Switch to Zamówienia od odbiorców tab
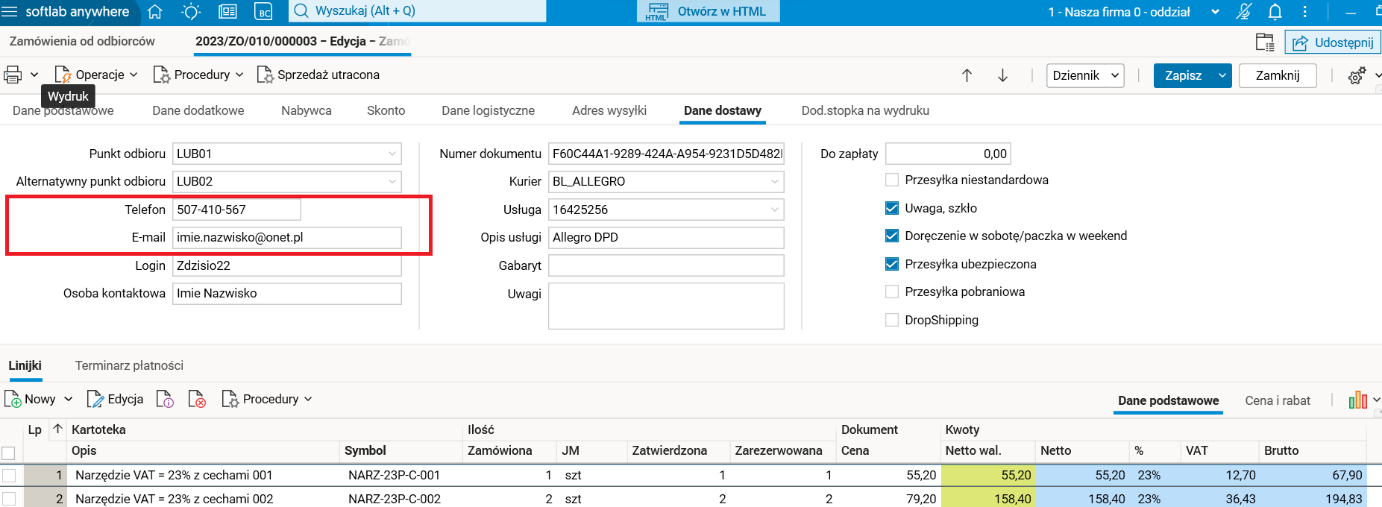Screen dimensions: 1382x507 (x=82, y=42)
